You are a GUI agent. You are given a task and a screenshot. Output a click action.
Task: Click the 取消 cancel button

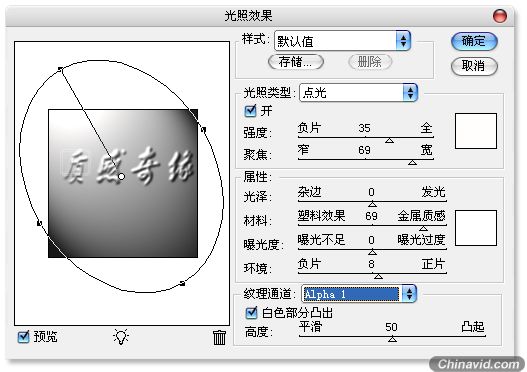474,66
